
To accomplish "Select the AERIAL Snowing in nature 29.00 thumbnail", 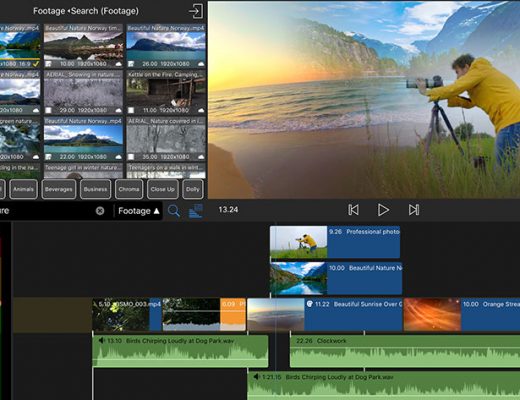I will (83, 92).
